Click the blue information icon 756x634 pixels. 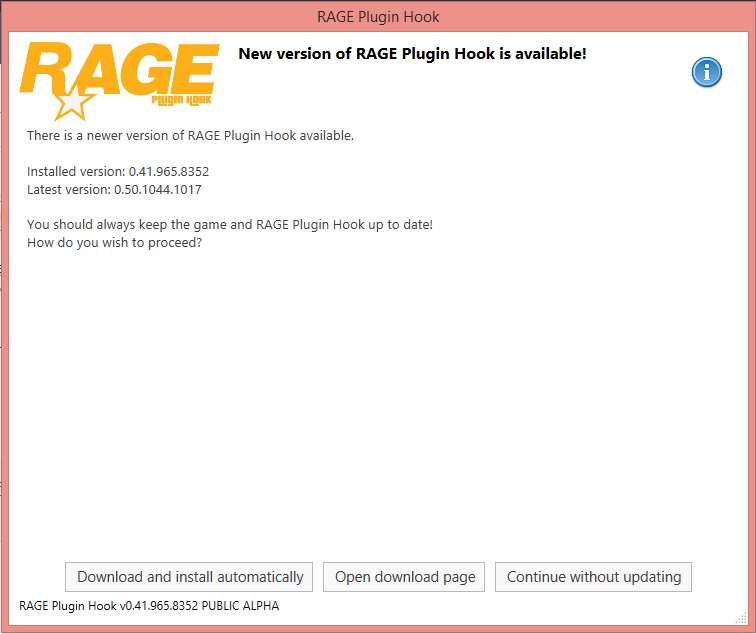(x=706, y=72)
